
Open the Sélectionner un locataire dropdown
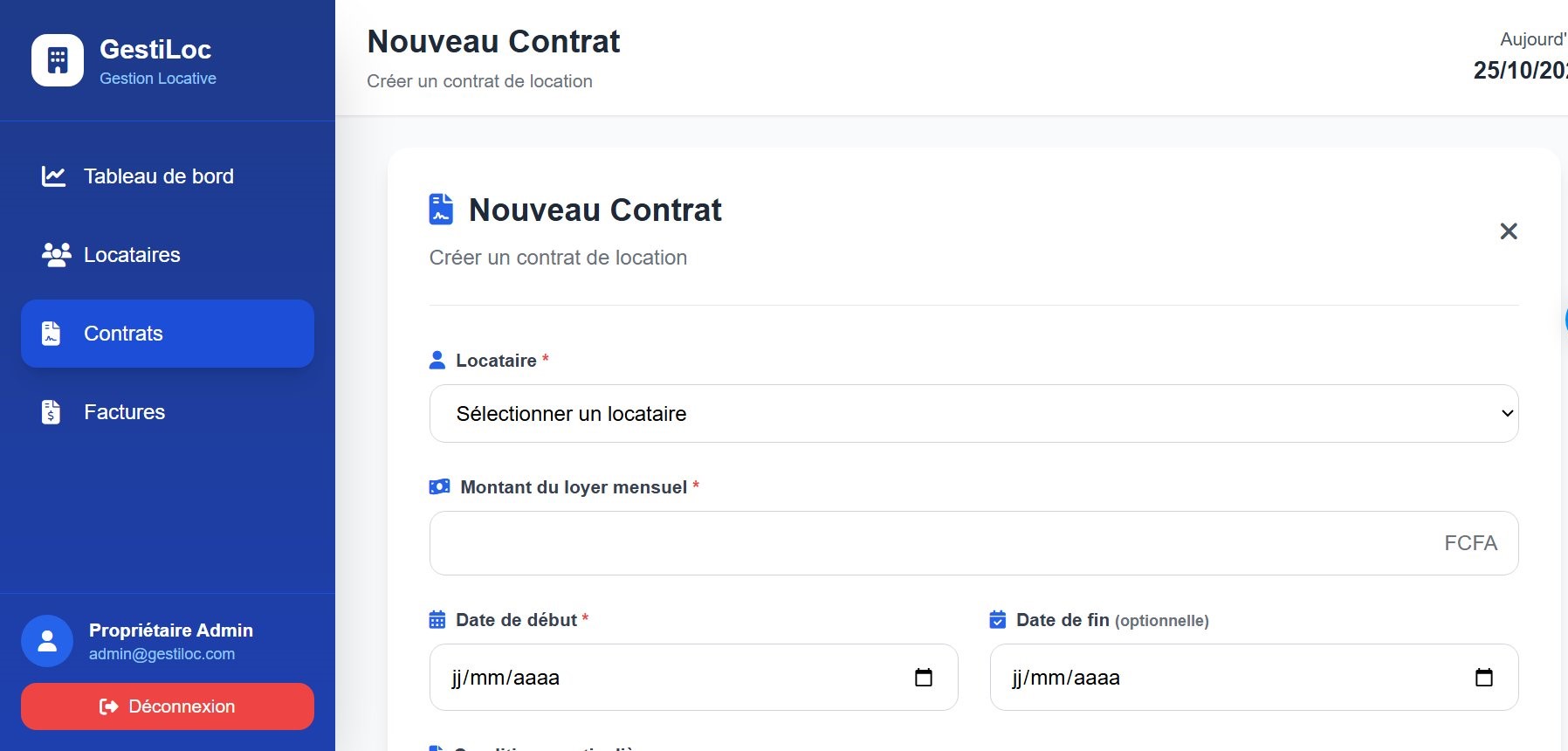coord(973,414)
